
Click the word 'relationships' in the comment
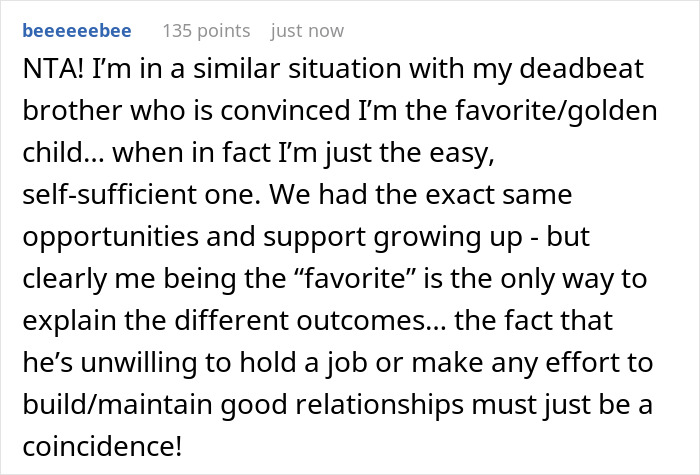pos(379,405)
